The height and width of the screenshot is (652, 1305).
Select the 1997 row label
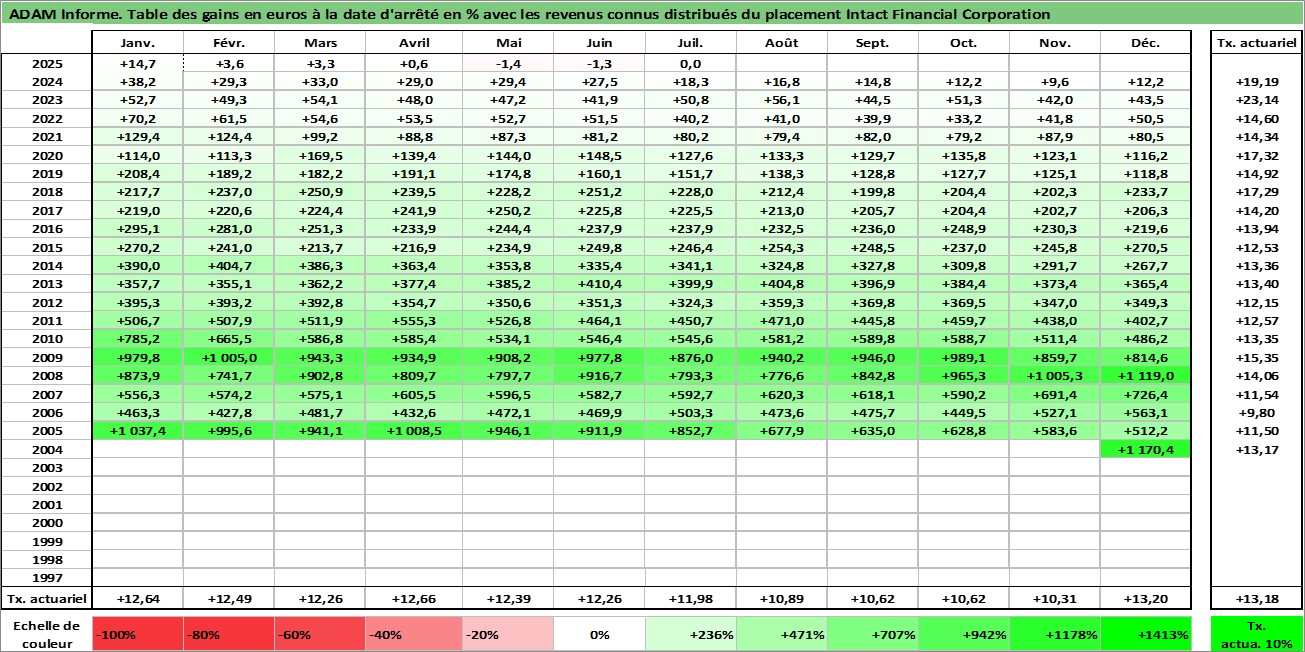point(46,577)
